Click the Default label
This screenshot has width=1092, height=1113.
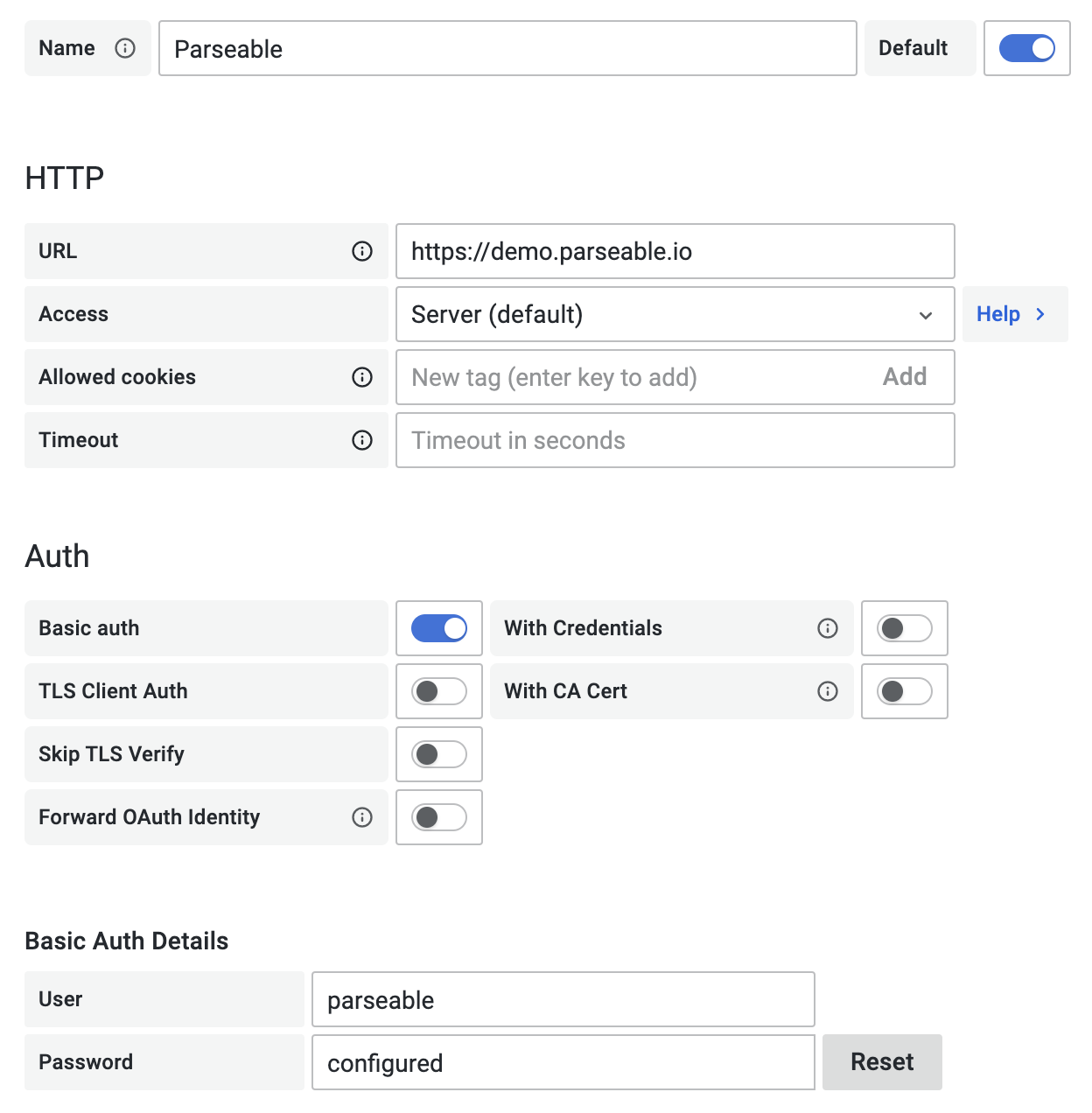913,48
